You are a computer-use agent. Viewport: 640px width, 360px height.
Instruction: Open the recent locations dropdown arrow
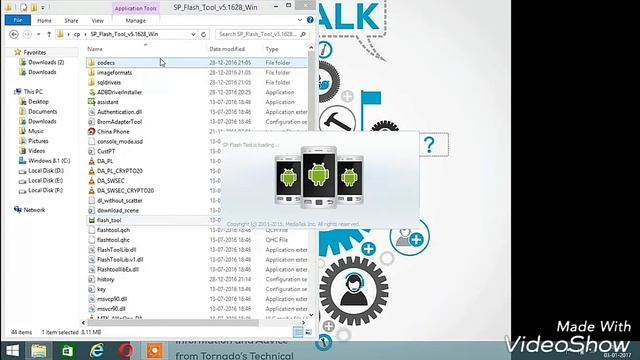tap(38, 34)
